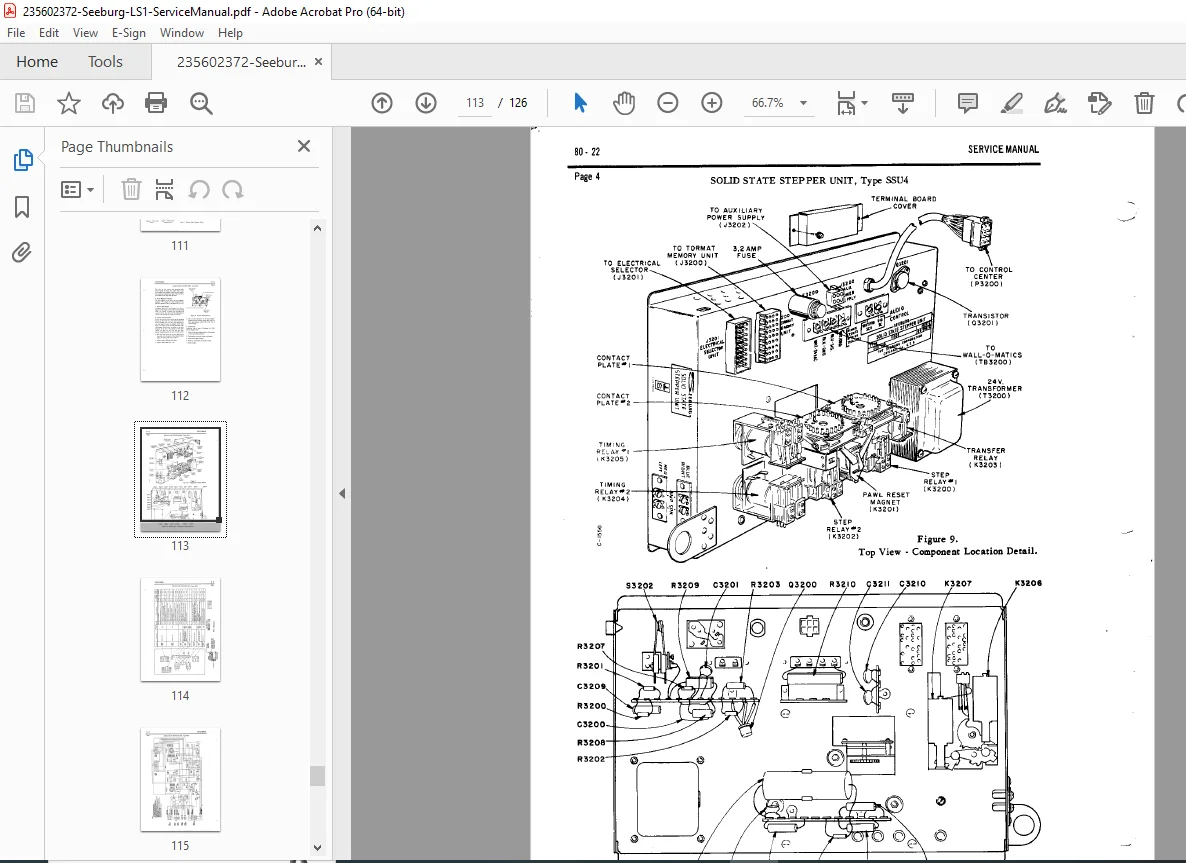Open the E-Sign menu
Image resolution: width=1186 pixels, height=863 pixels.
tap(129, 33)
